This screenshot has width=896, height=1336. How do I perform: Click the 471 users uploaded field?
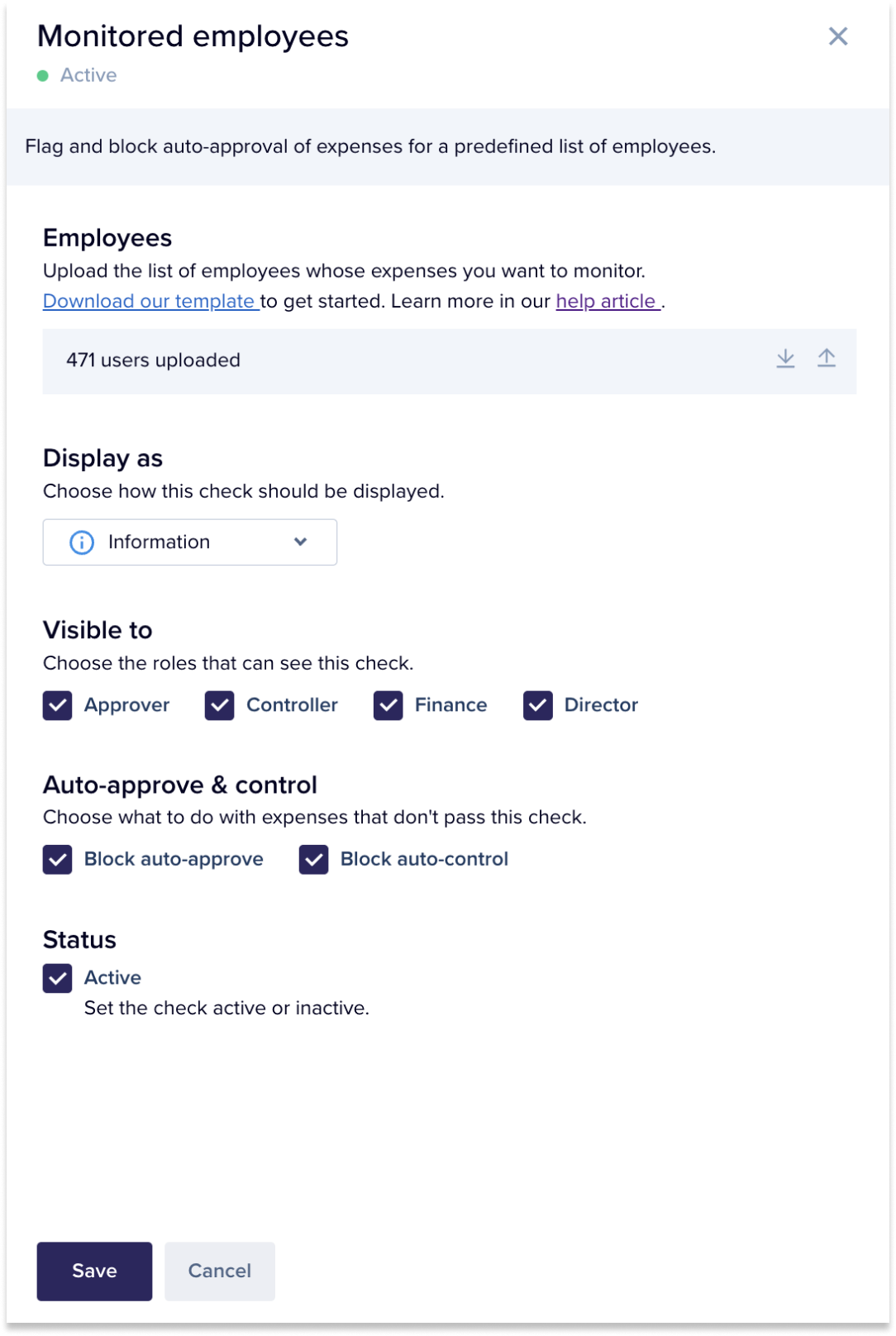154,360
